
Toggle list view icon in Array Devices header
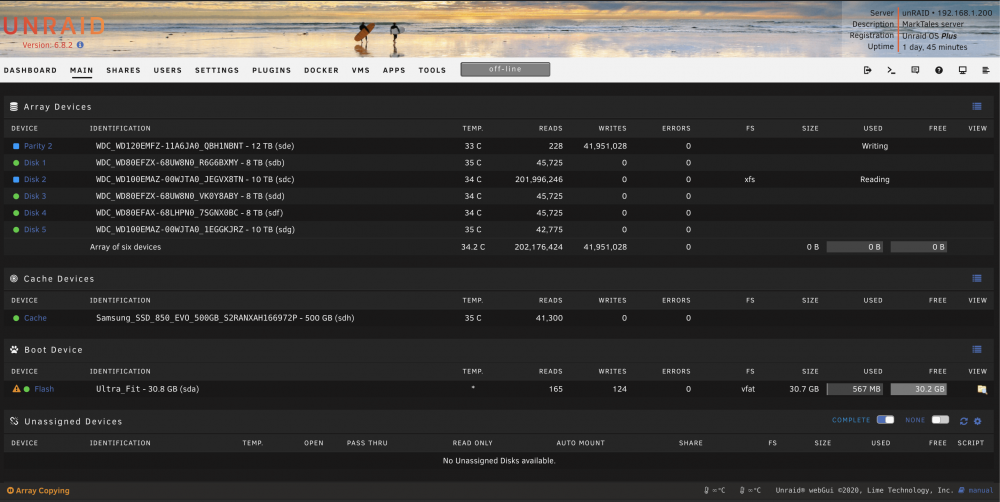(976, 107)
